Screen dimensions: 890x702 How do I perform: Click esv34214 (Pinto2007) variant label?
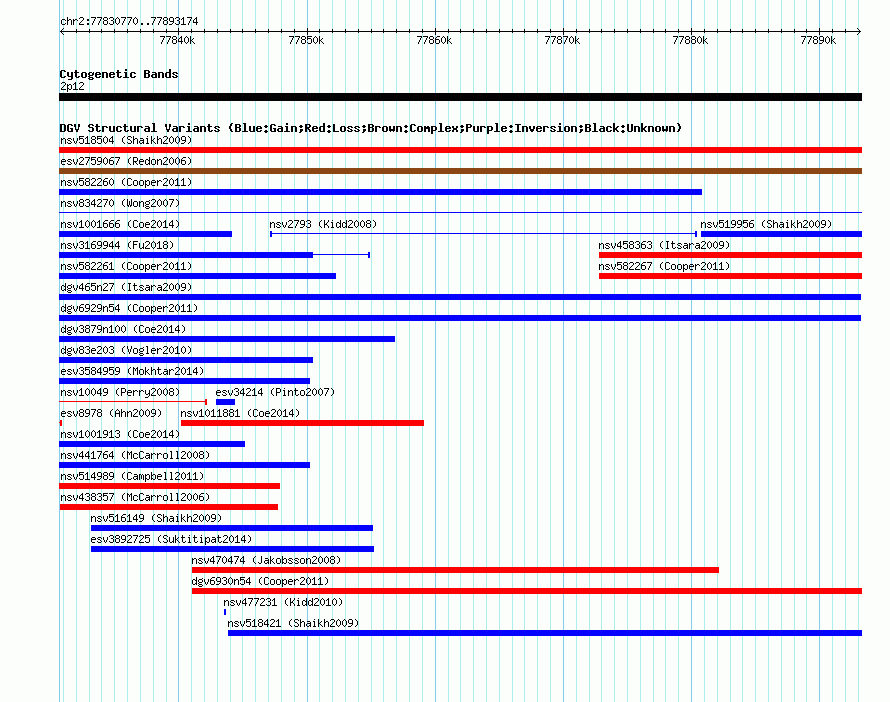click(x=275, y=392)
